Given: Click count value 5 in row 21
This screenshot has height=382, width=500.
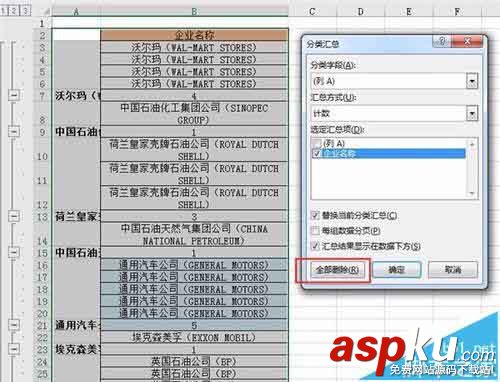Looking at the screenshot, I should pyautogui.click(x=194, y=325).
